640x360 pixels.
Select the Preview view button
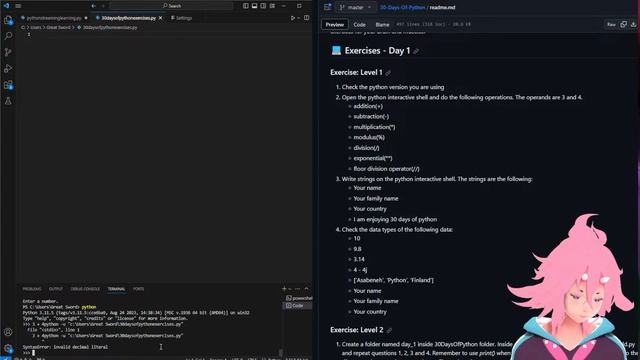point(335,24)
